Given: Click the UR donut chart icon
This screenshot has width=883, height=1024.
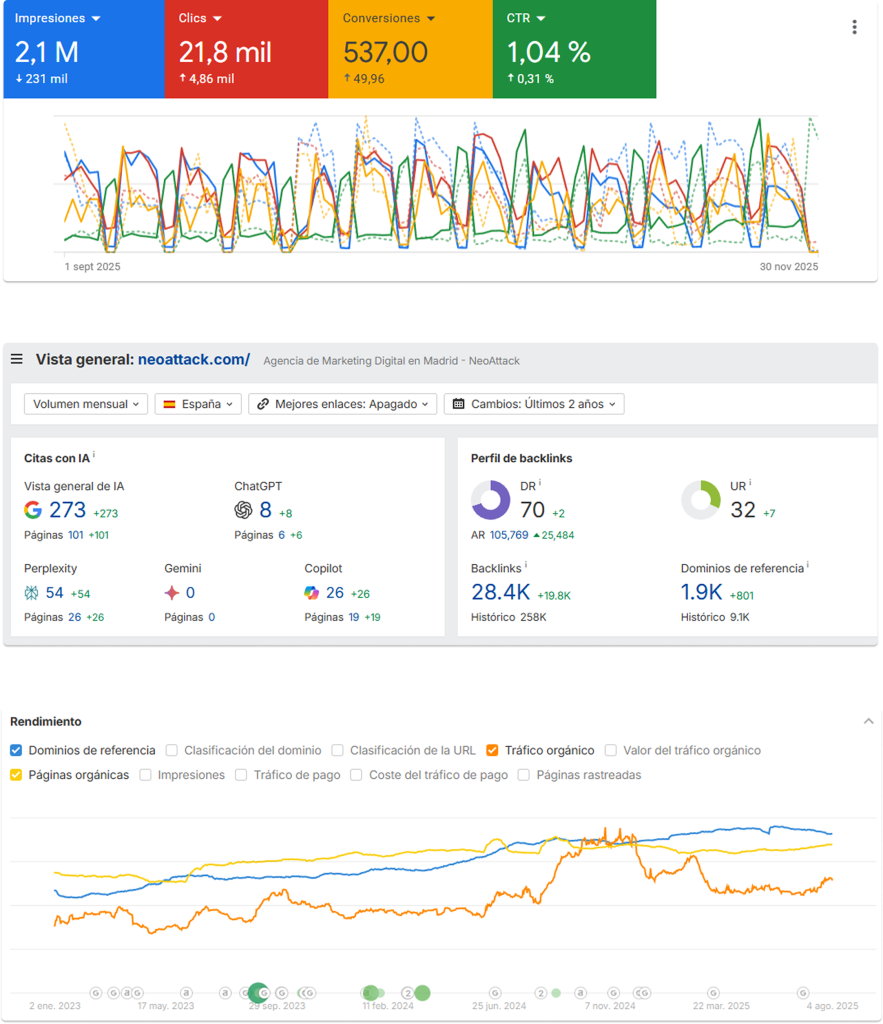Looking at the screenshot, I should (x=701, y=500).
